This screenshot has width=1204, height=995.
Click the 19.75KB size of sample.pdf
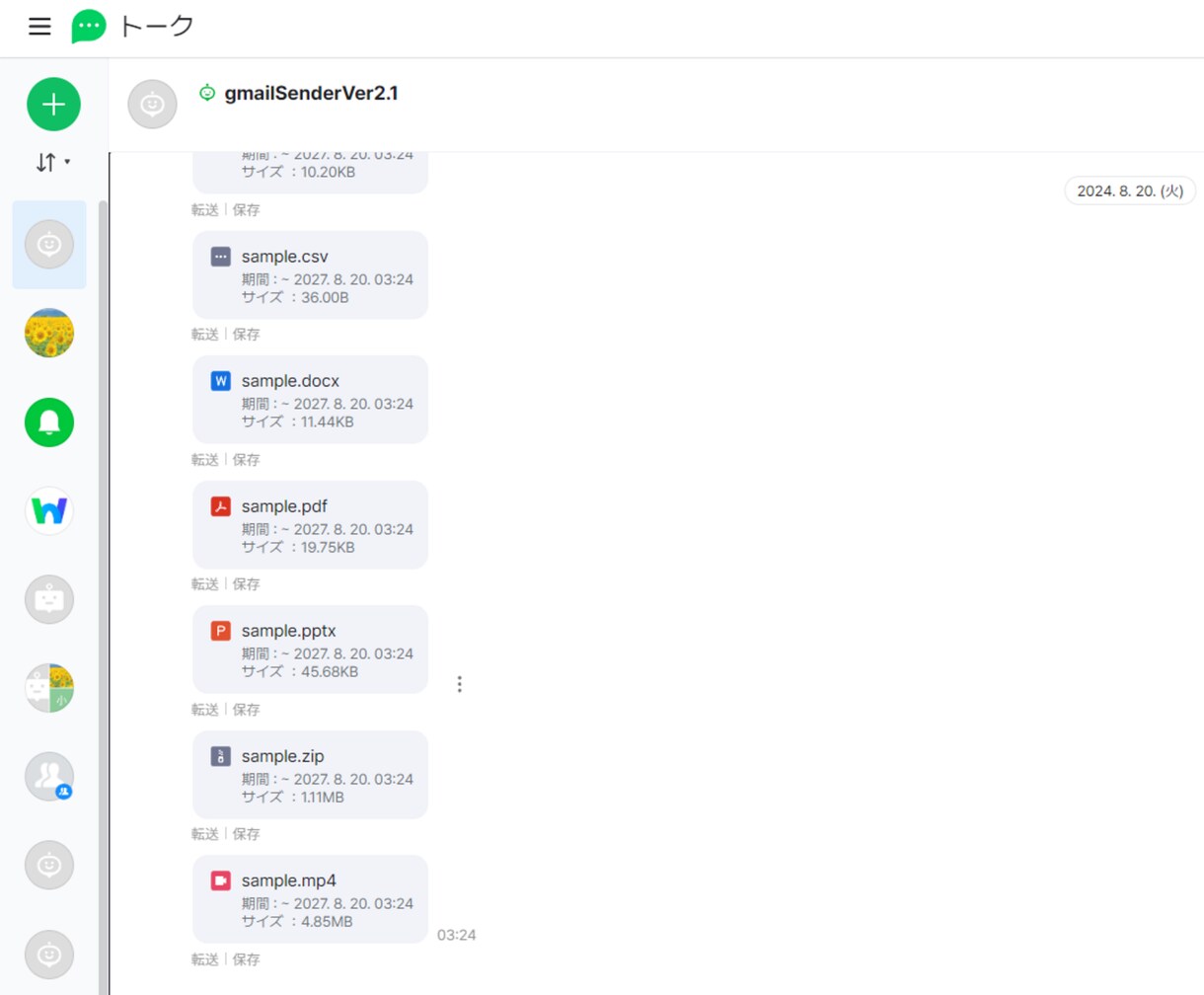pos(328,547)
